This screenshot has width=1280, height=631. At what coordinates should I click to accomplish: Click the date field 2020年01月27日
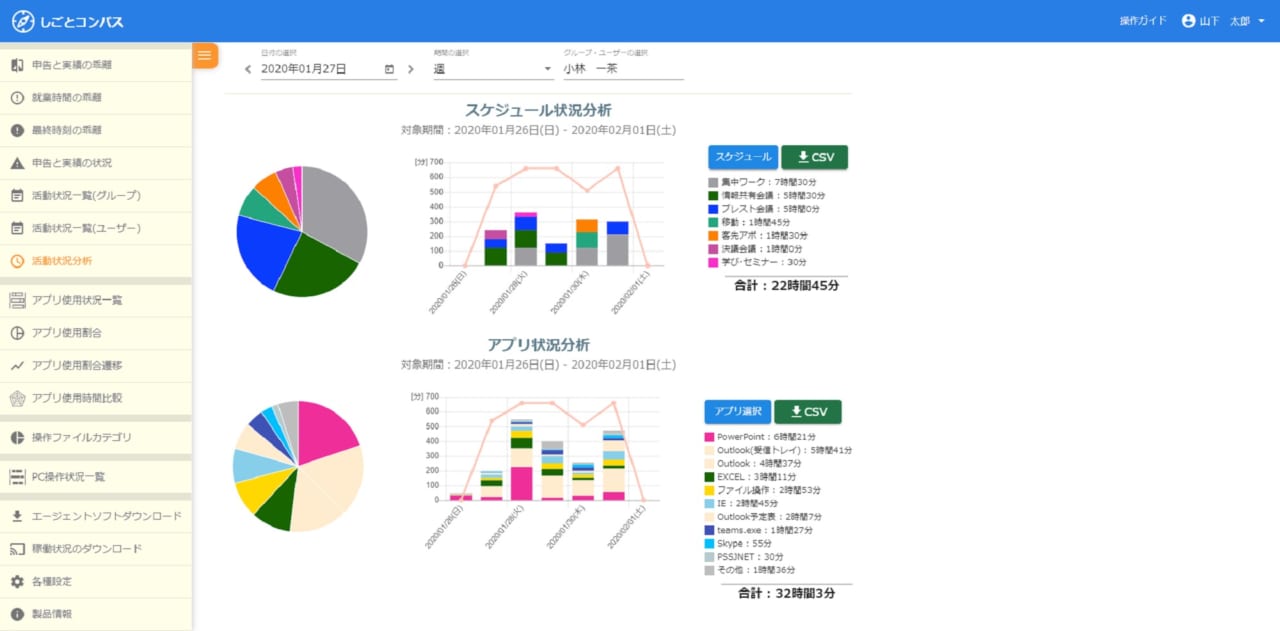coord(329,69)
